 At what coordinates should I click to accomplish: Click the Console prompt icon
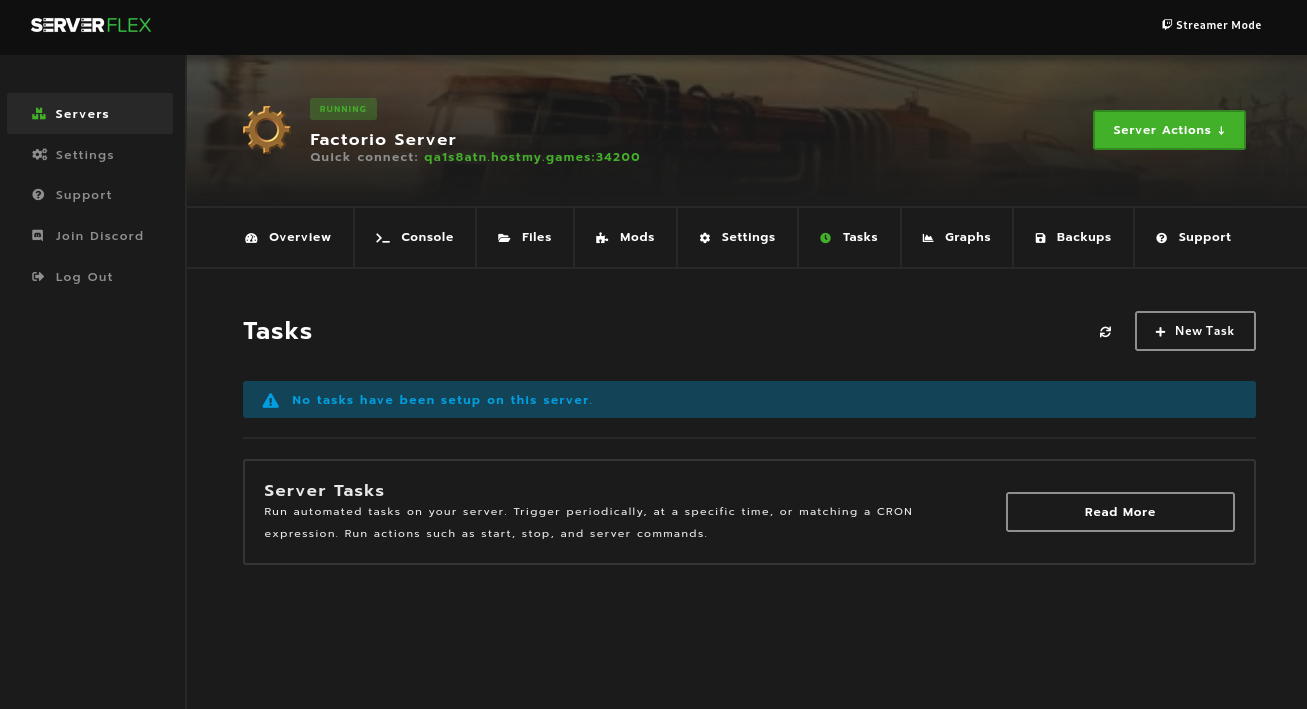pyautogui.click(x=382, y=238)
